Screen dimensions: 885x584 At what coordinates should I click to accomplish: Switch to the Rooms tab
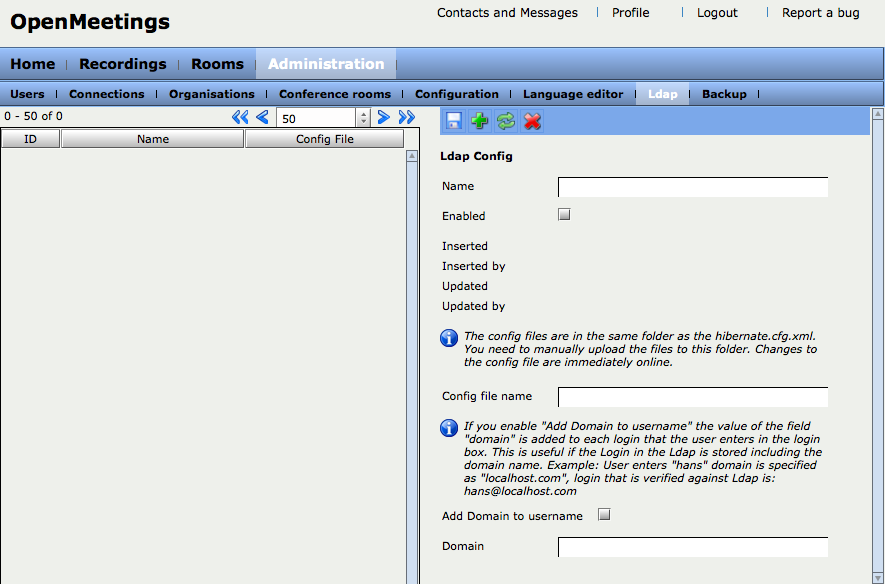point(217,64)
